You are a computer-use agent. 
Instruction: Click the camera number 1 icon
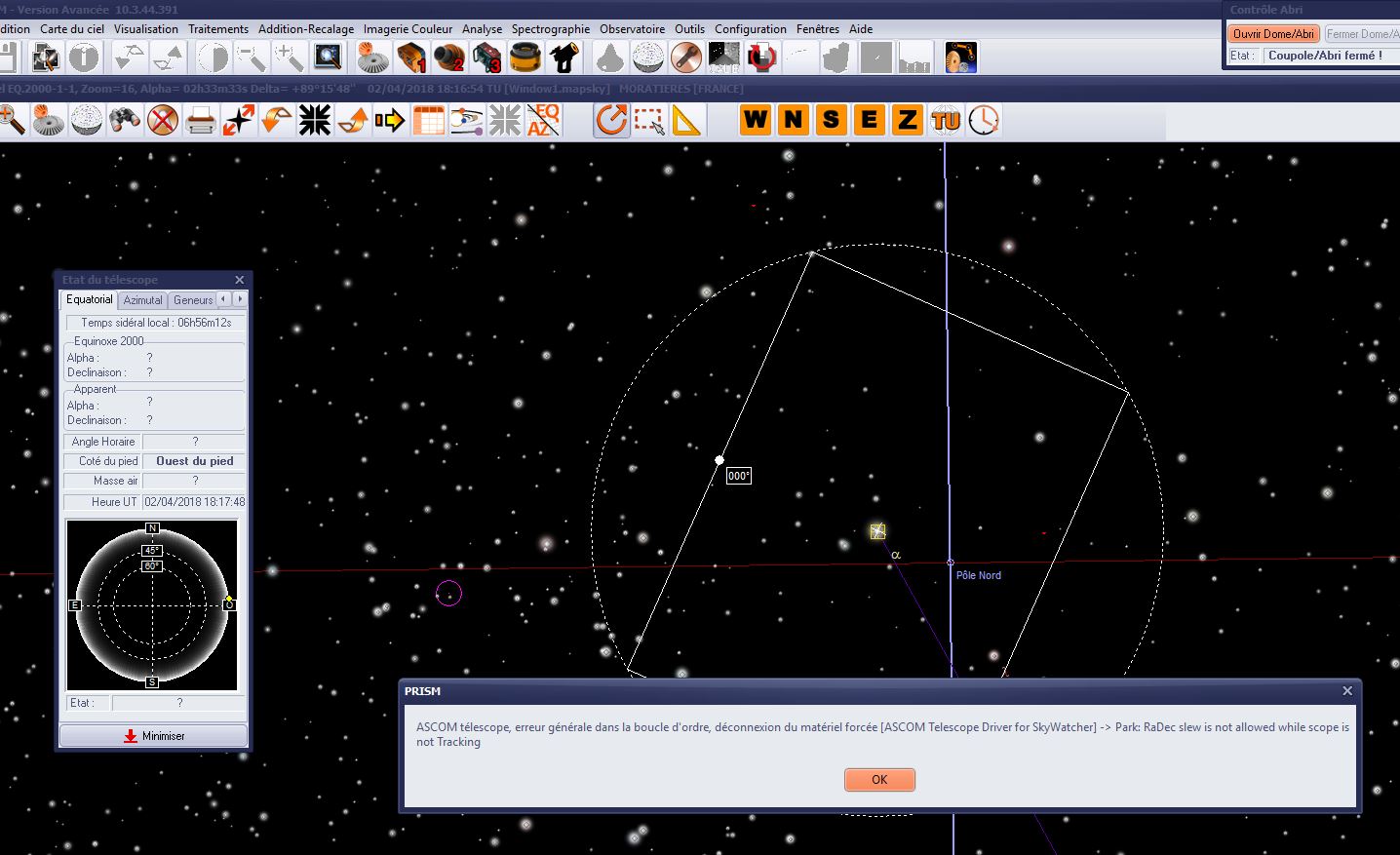click(x=411, y=58)
